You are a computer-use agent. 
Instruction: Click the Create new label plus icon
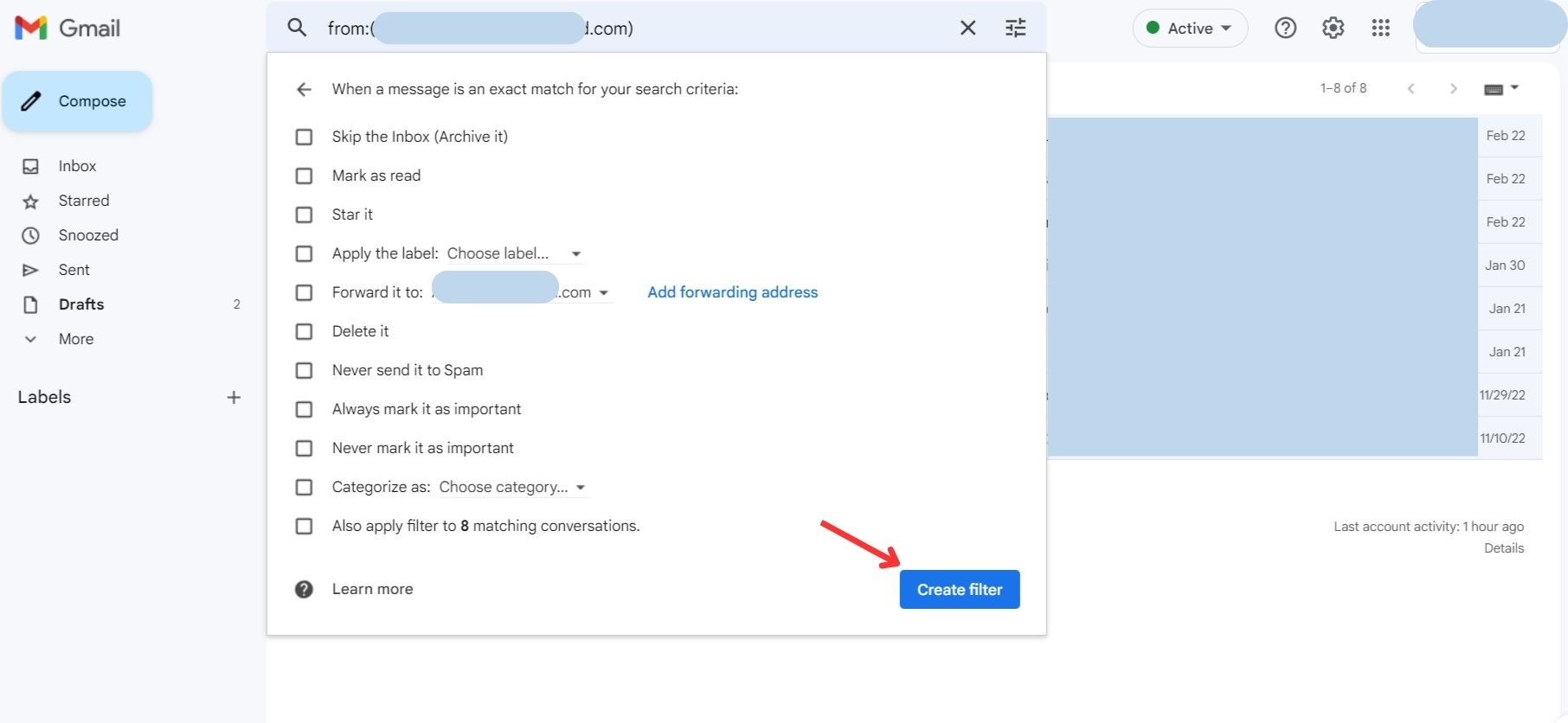pos(234,397)
